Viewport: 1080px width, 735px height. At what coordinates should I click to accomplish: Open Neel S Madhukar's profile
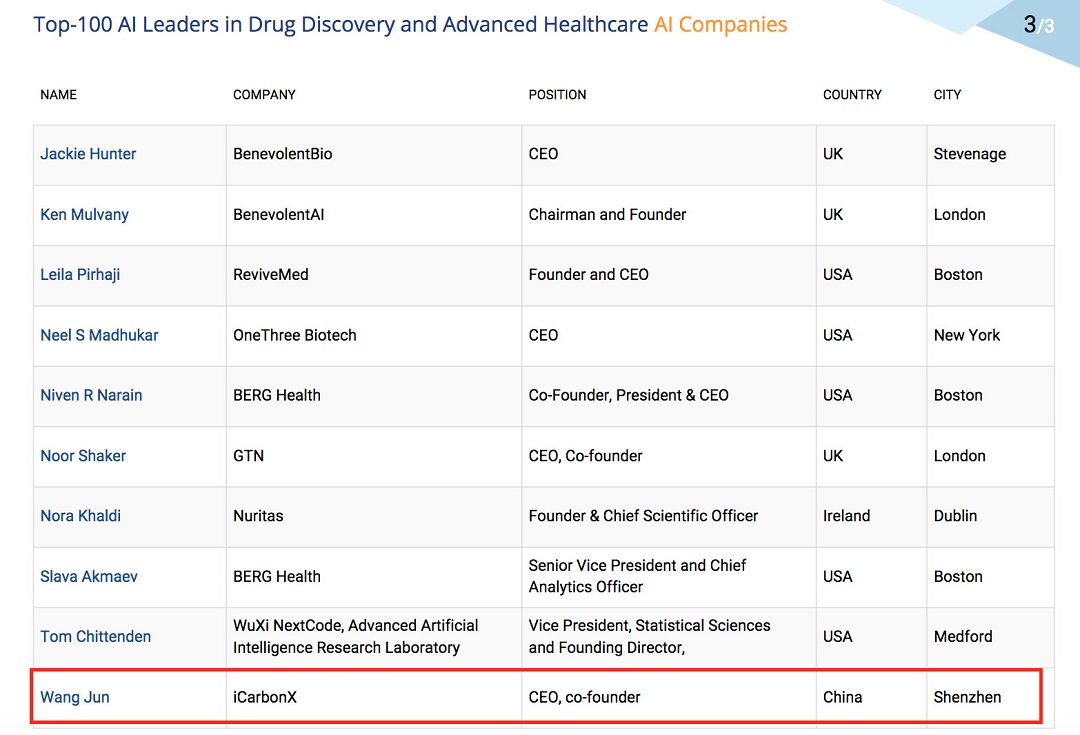99,335
